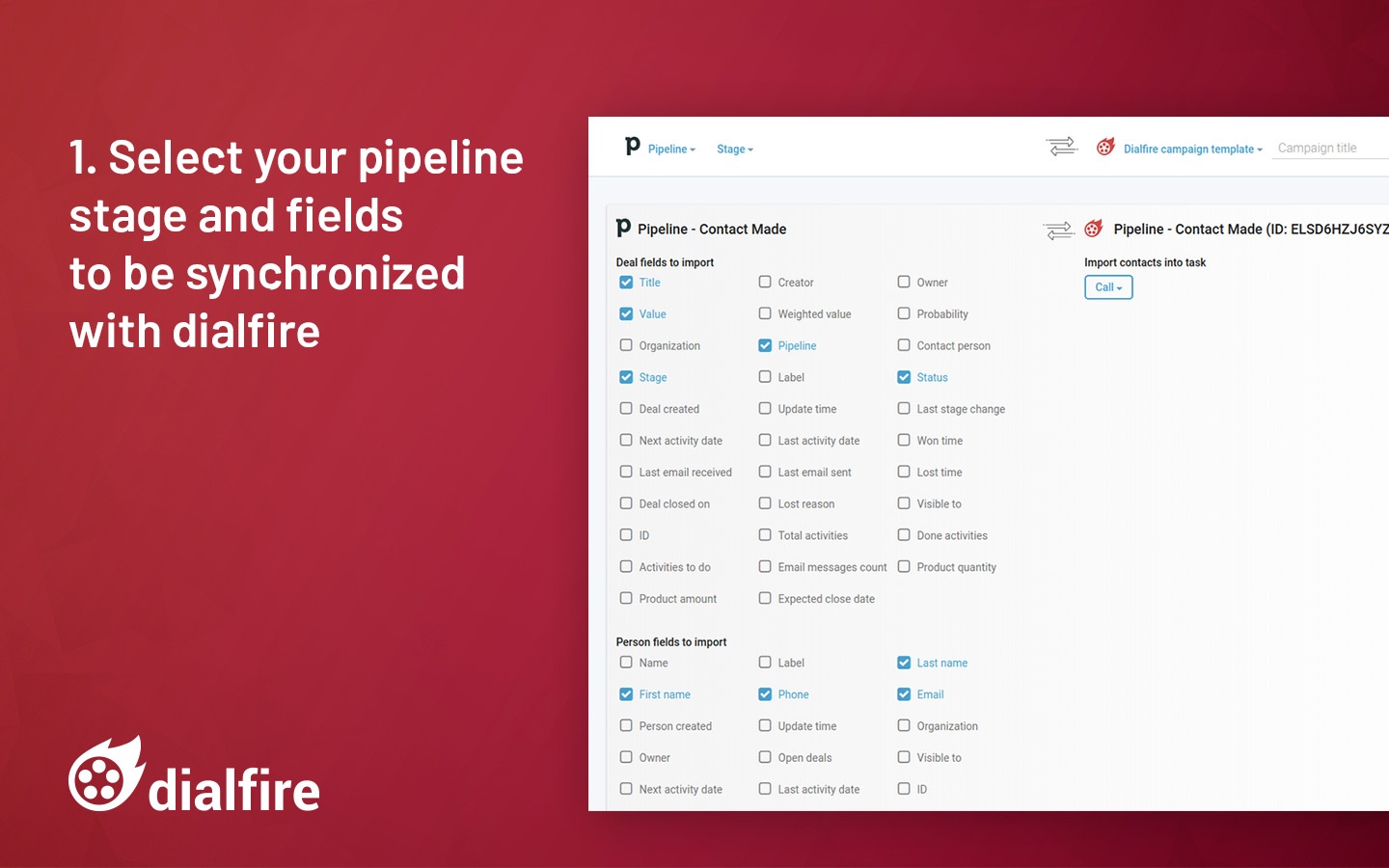The image size is (1389, 868).
Task: Expand the Dialfire campaign template dropdown
Action: [1193, 149]
